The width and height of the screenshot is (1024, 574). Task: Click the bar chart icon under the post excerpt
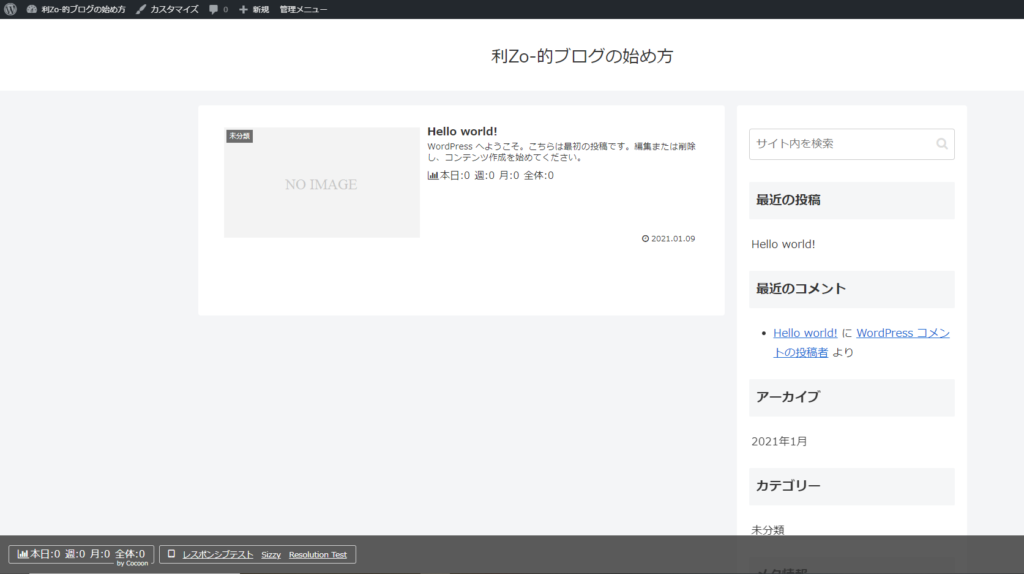point(433,175)
